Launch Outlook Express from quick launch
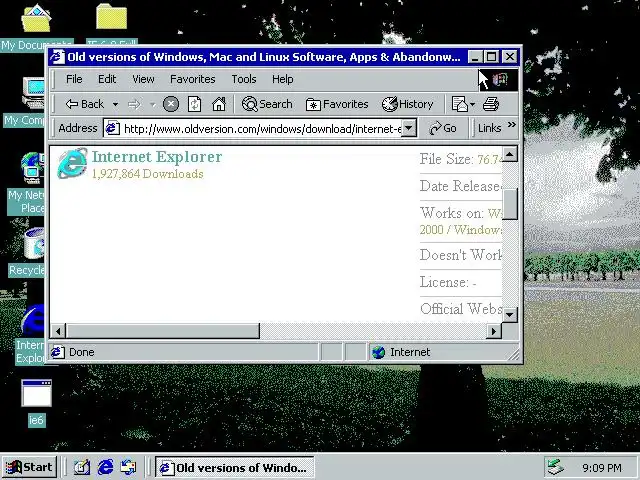Screen dimensions: 640x480 click(x=129, y=467)
